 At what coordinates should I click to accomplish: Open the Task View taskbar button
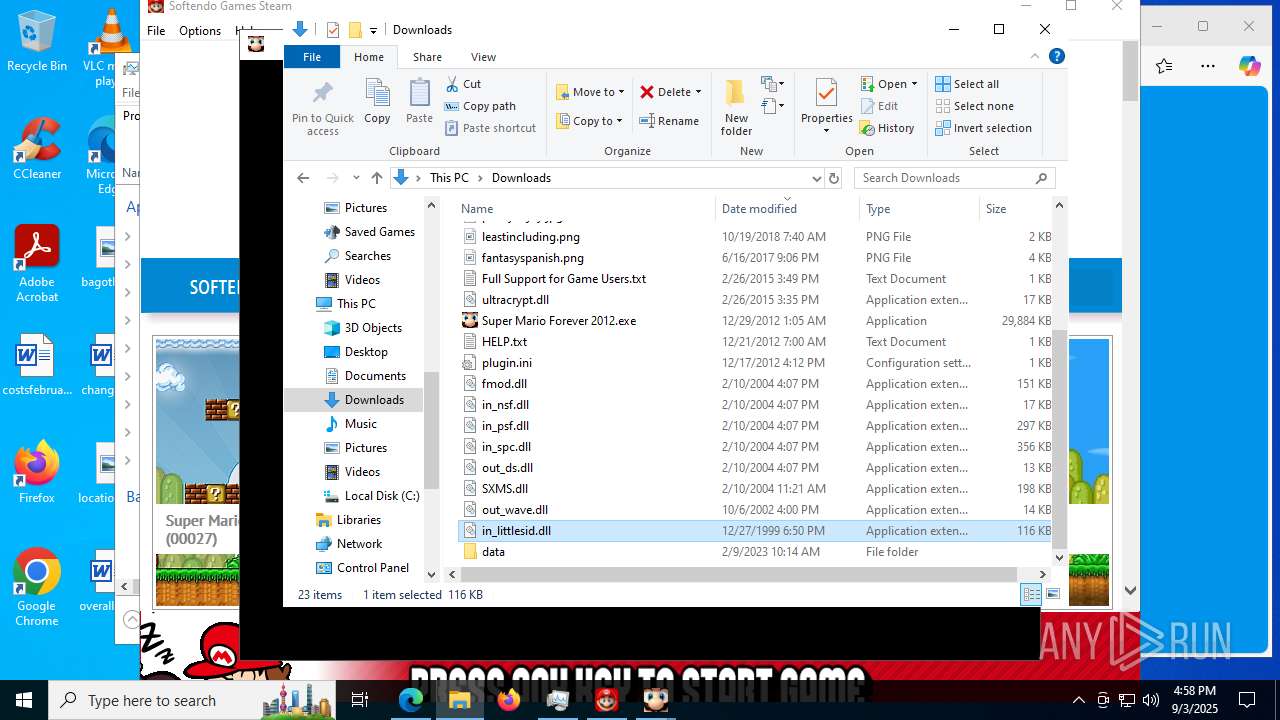[x=361, y=700]
